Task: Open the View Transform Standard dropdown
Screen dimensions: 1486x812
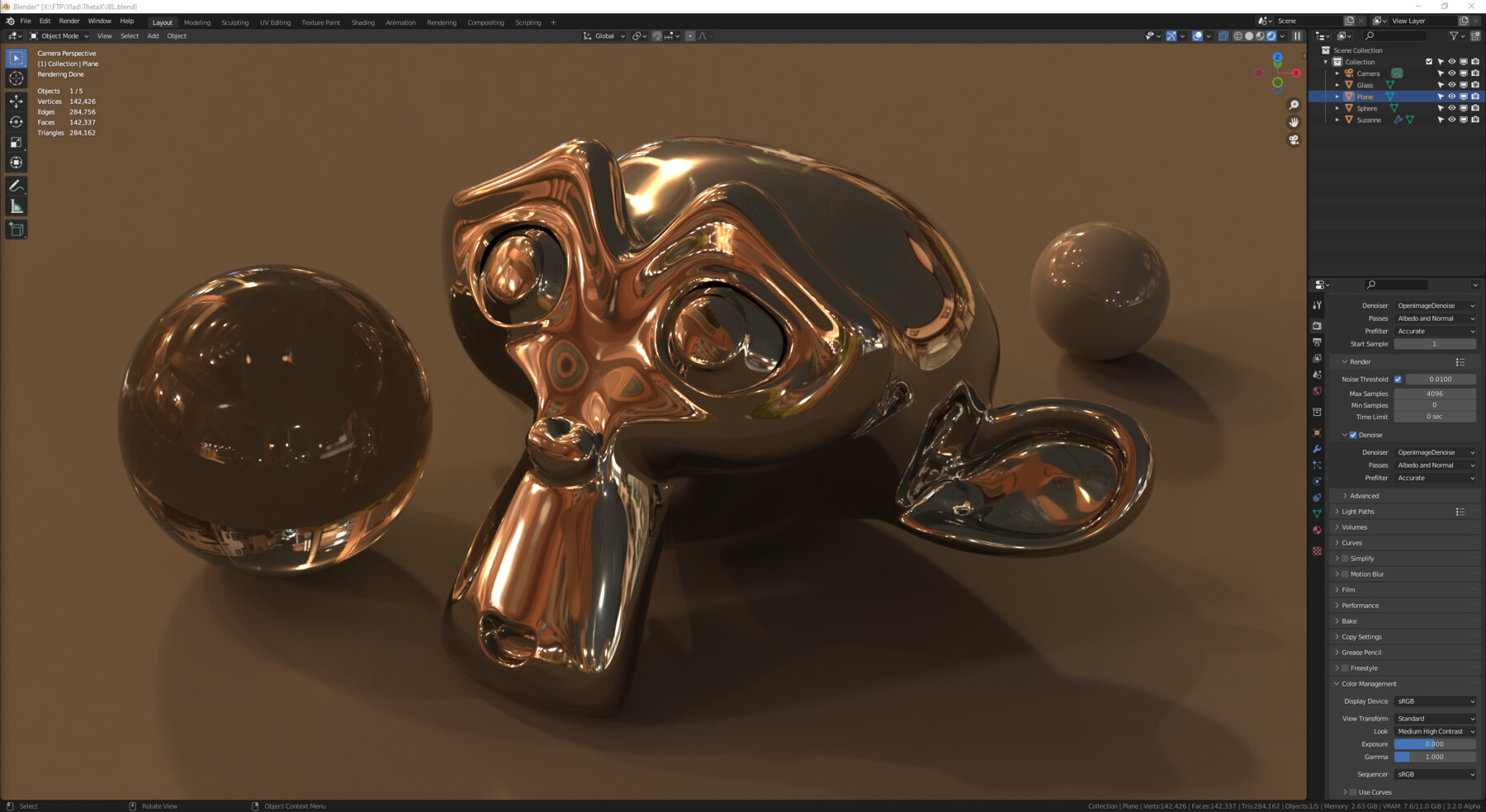Action: click(x=1435, y=719)
